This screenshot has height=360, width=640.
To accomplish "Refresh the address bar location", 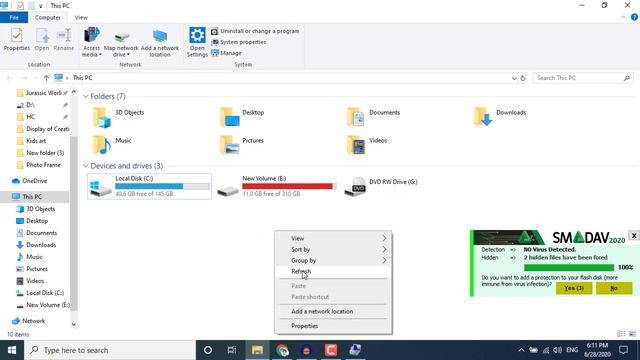I will click(523, 78).
